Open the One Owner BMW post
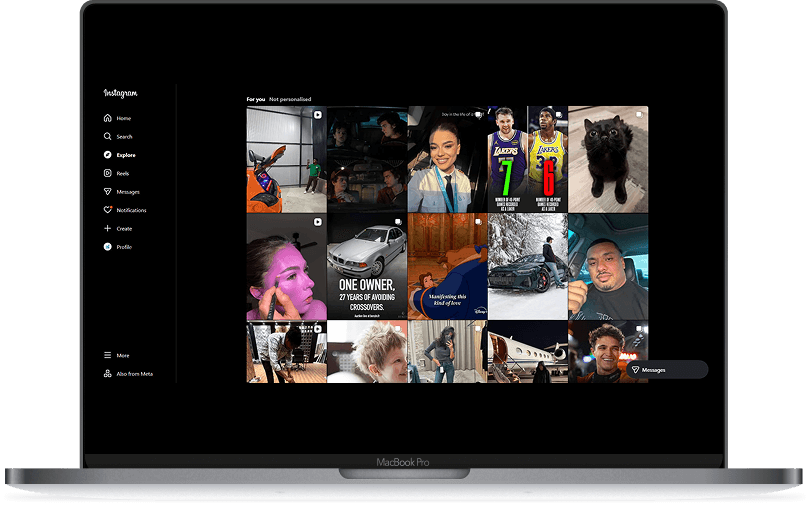The height and width of the screenshot is (505, 811). click(x=367, y=267)
